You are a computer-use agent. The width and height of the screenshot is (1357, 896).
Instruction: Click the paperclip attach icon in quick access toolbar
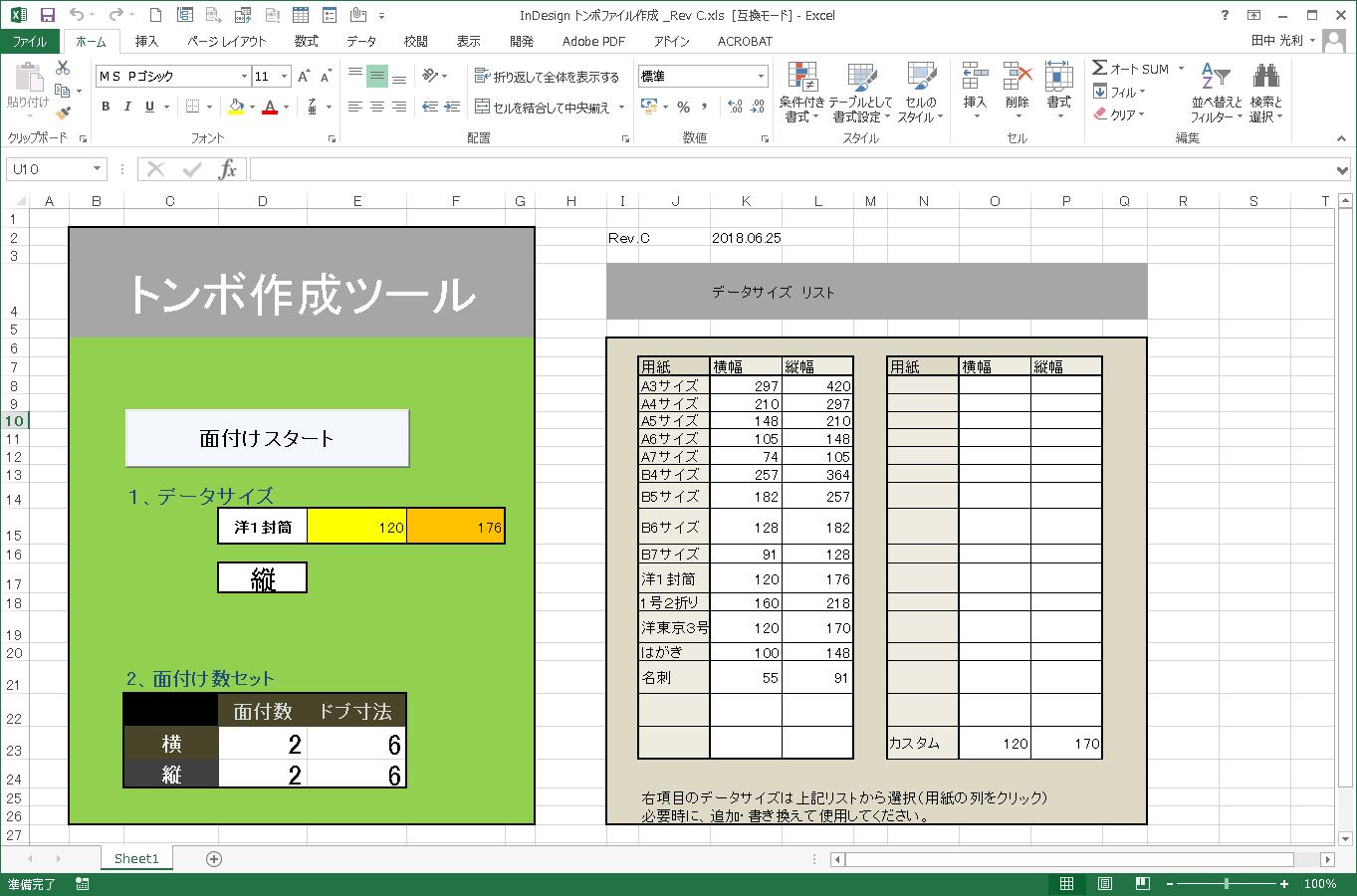[358, 15]
